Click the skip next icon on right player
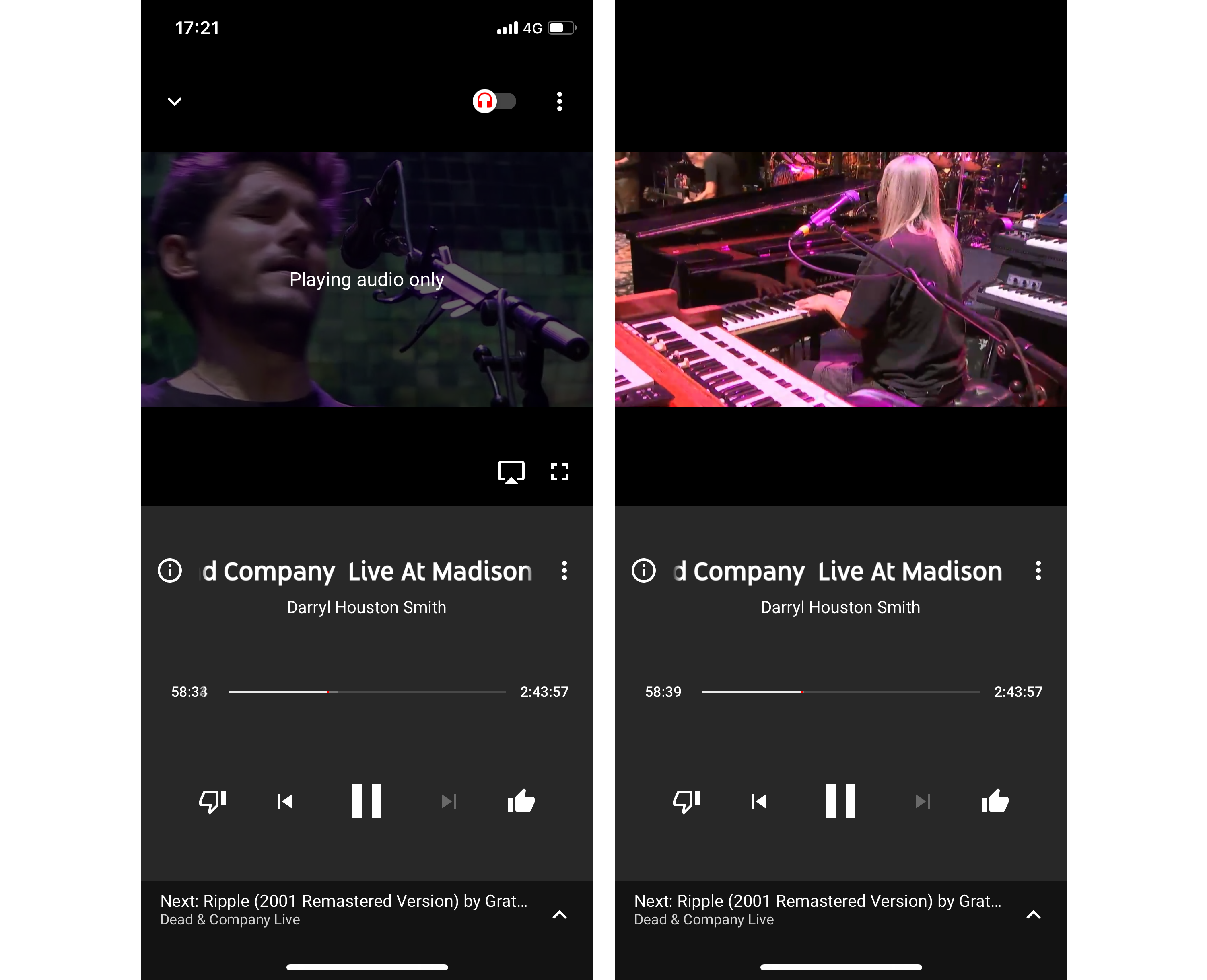Image resolution: width=1207 pixels, height=980 pixels. [921, 801]
